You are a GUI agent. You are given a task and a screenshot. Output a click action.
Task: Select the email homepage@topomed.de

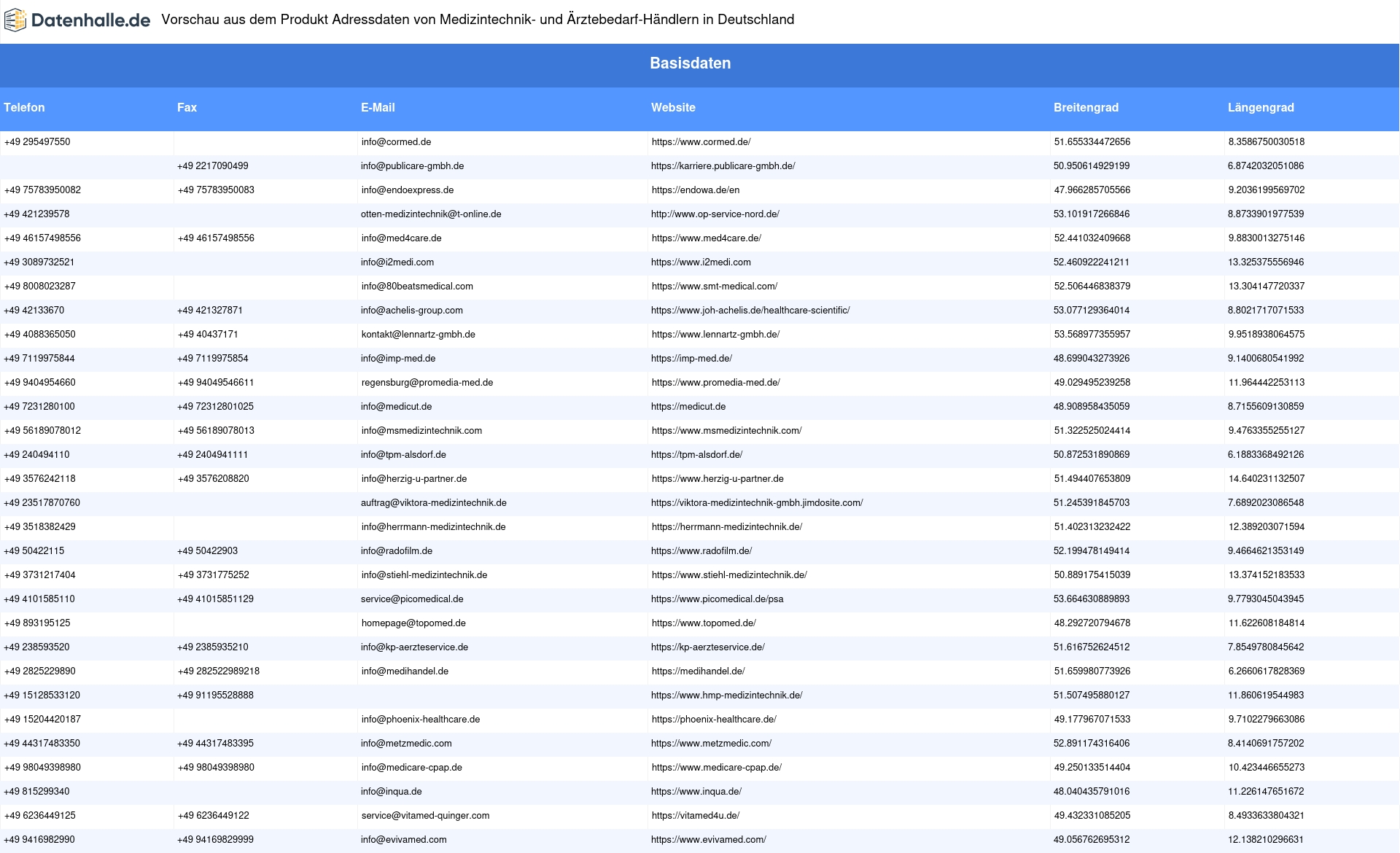pos(413,623)
